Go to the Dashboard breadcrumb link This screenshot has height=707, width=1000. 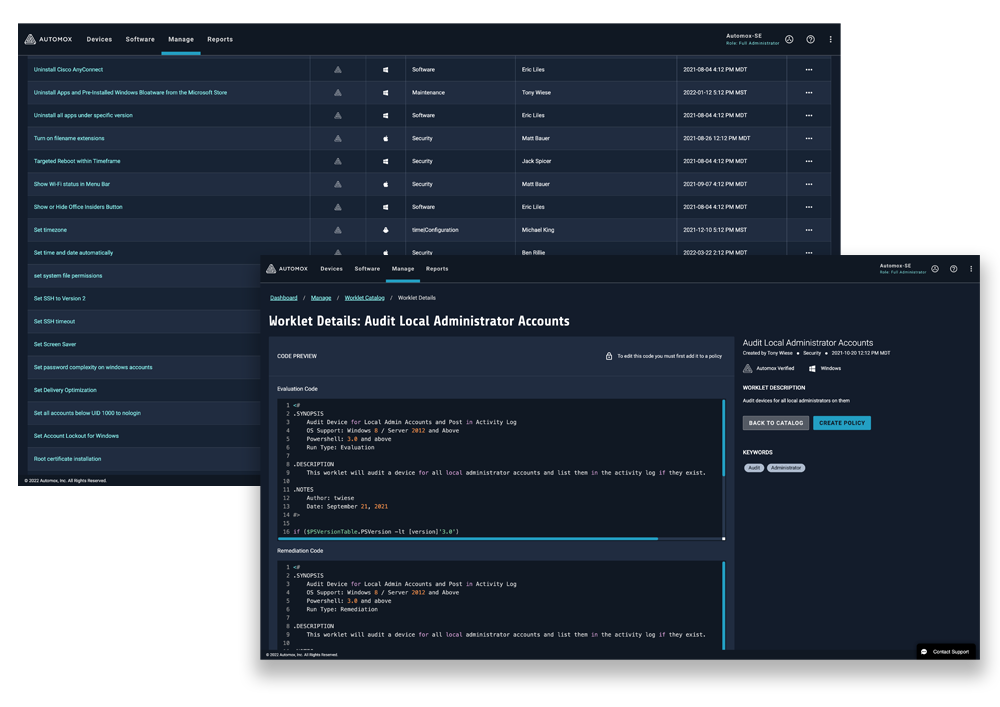(284, 298)
